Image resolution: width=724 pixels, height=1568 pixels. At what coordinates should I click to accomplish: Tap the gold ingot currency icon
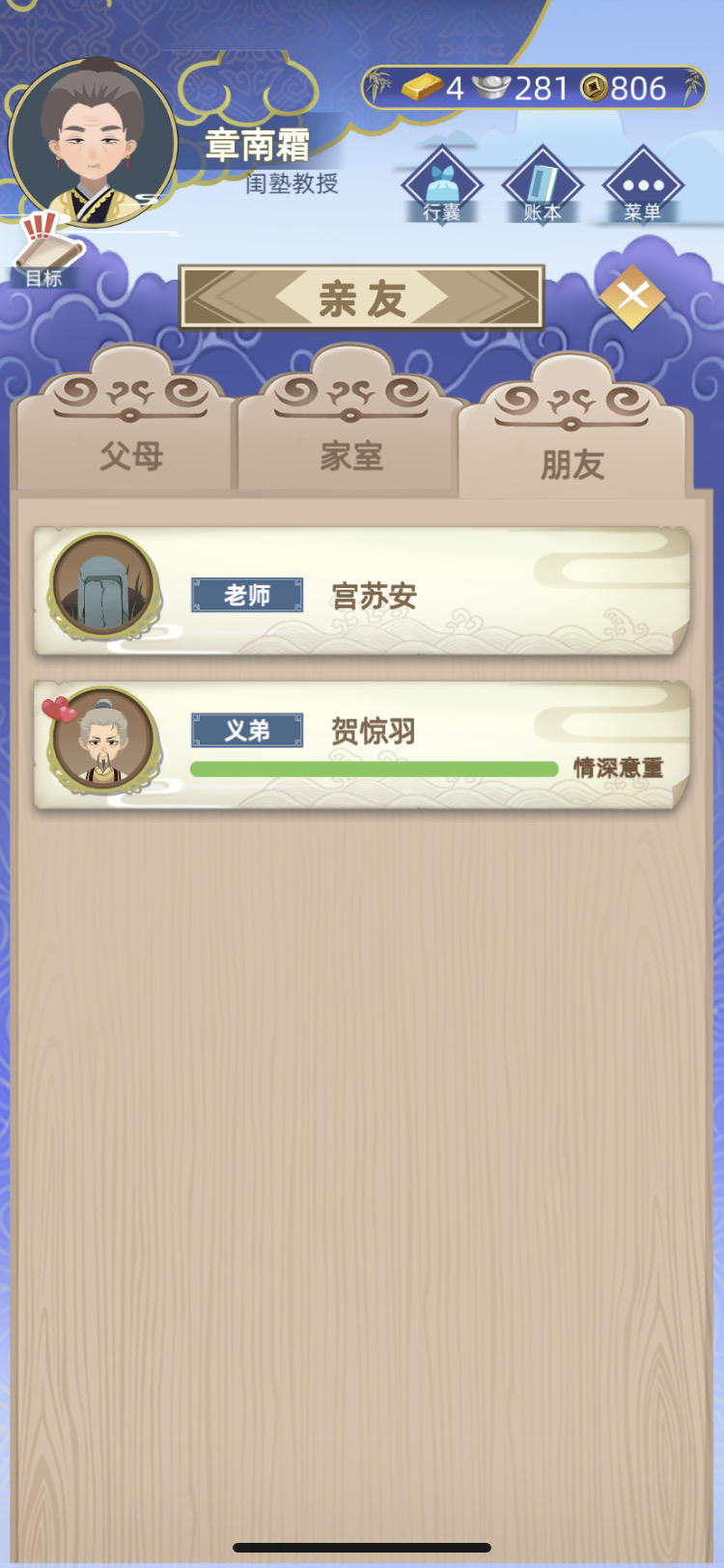coord(422,88)
